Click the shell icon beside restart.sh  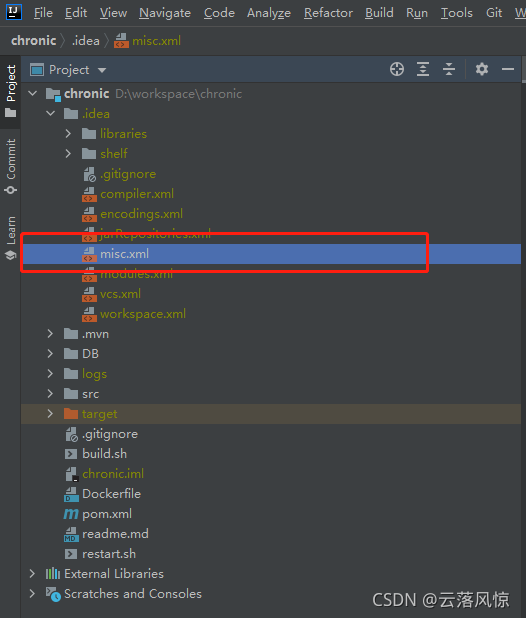71,554
